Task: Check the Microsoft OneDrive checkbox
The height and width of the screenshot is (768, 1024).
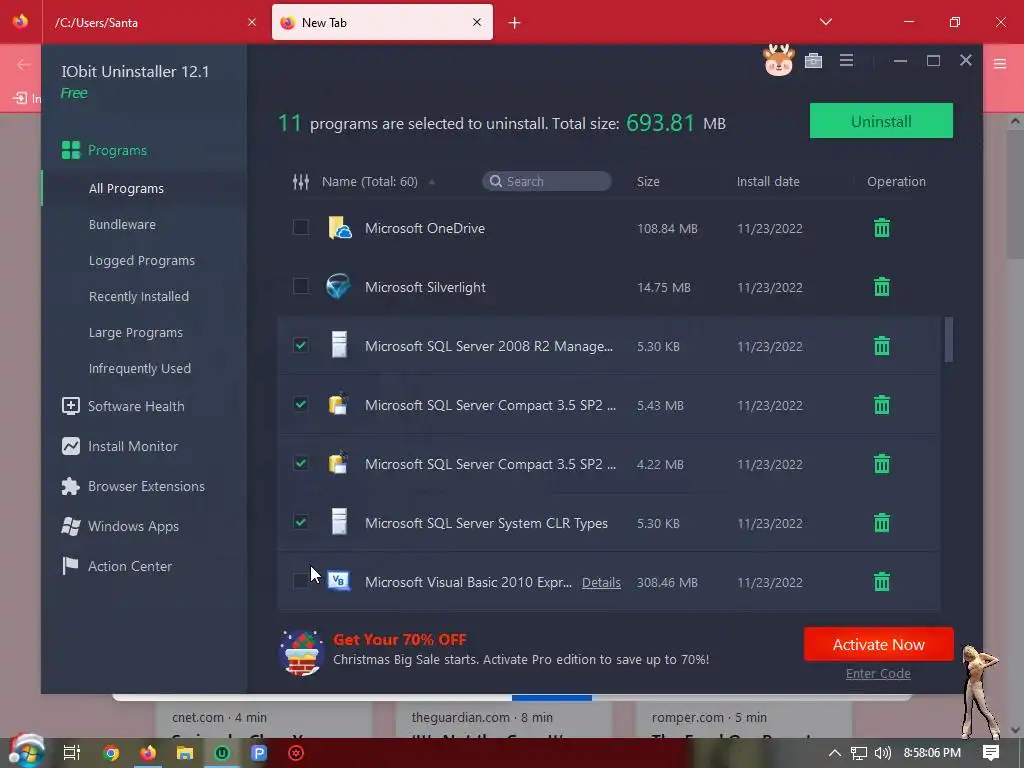Action: (x=300, y=227)
